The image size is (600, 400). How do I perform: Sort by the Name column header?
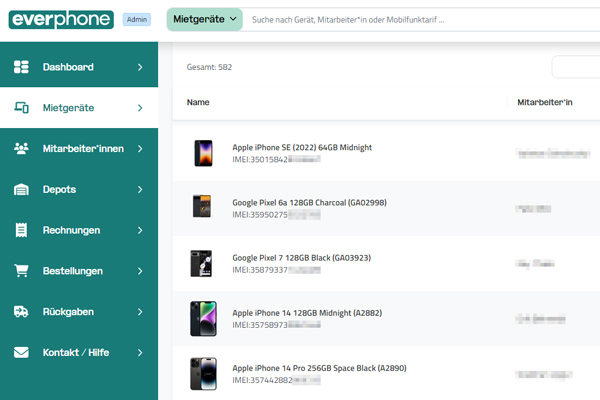click(198, 102)
